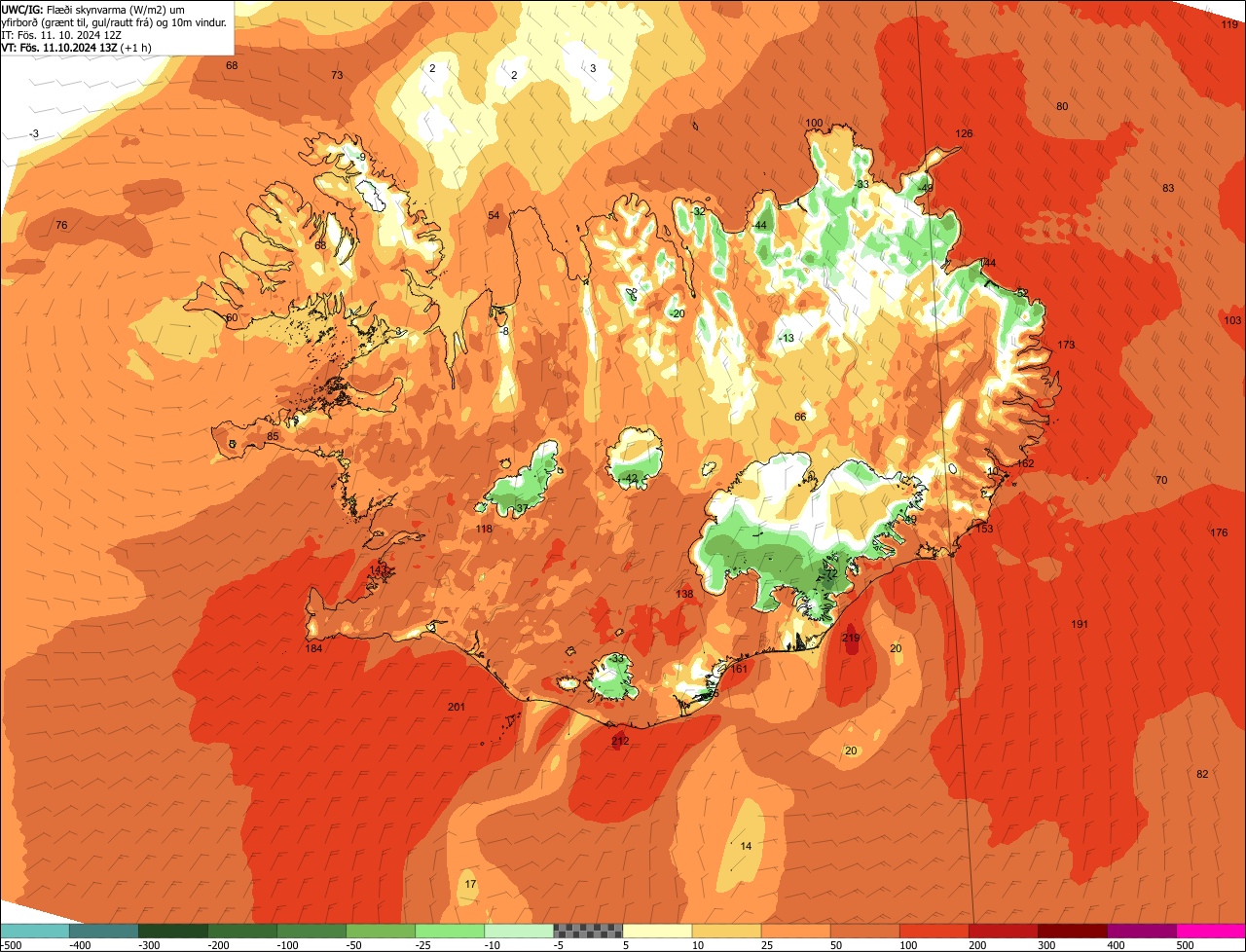The height and width of the screenshot is (952, 1246).
Task: Click the map value 176 at the east edge
Action: point(1219,532)
